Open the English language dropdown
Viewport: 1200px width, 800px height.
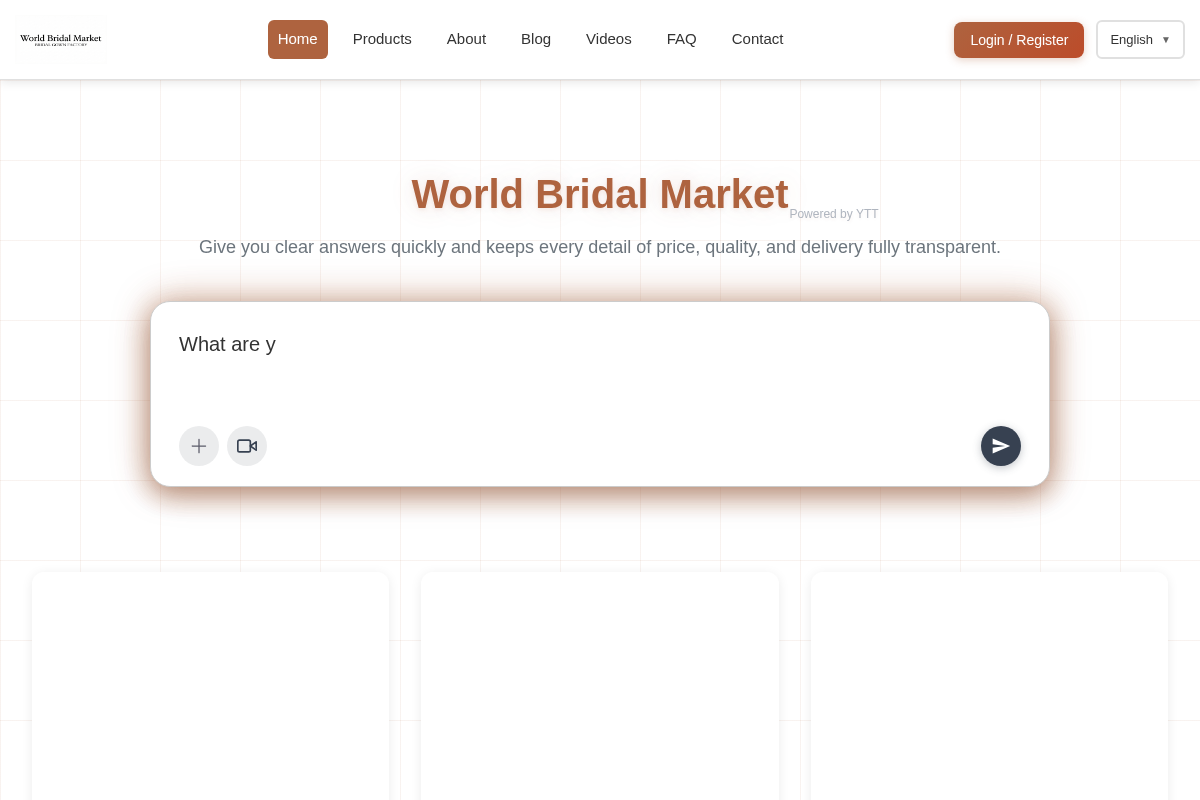[x=1140, y=40]
